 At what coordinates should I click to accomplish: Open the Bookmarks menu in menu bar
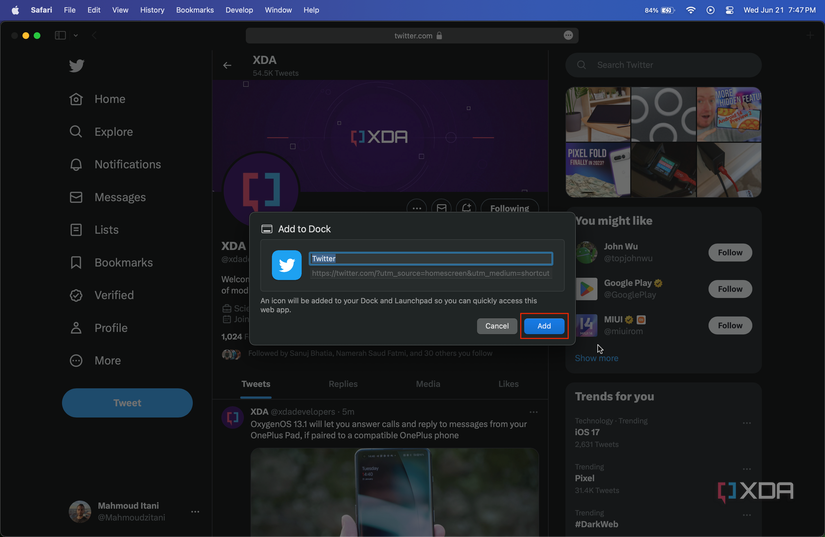[195, 10]
